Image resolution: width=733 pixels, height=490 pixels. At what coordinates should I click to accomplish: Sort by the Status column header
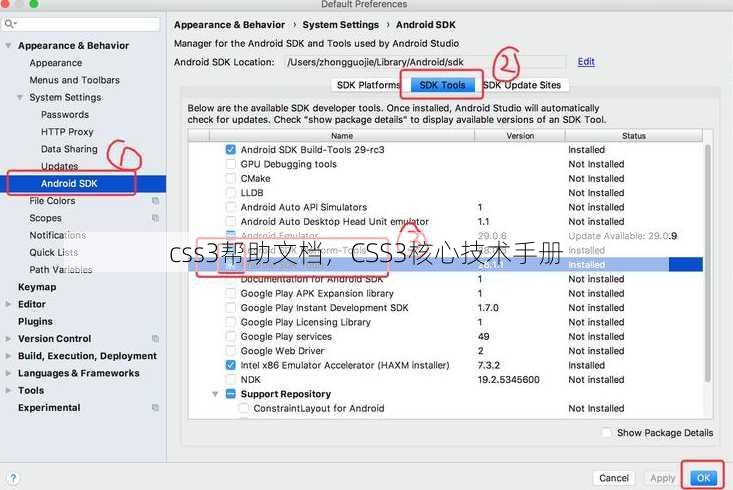coord(634,136)
